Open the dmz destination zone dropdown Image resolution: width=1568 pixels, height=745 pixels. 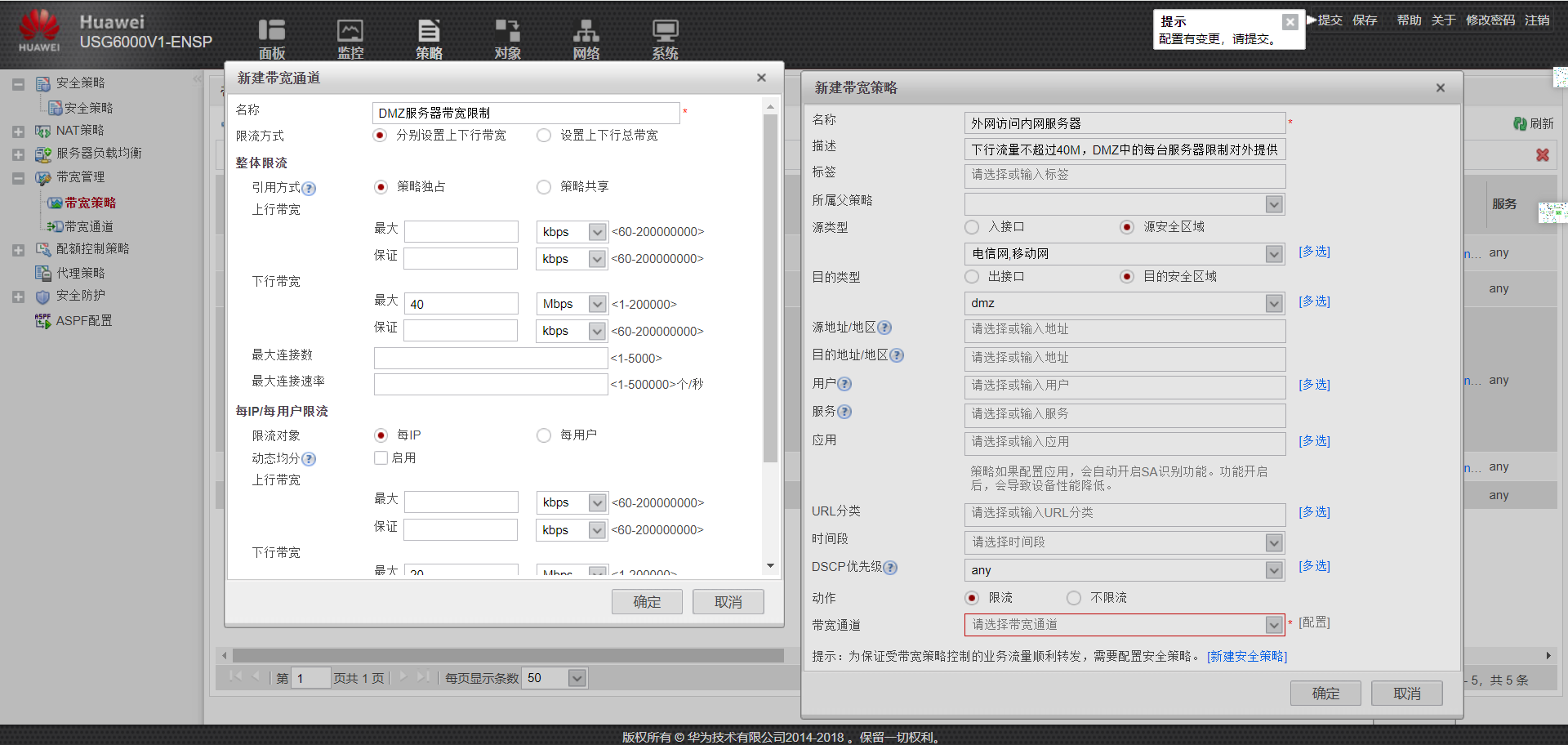click(1274, 304)
